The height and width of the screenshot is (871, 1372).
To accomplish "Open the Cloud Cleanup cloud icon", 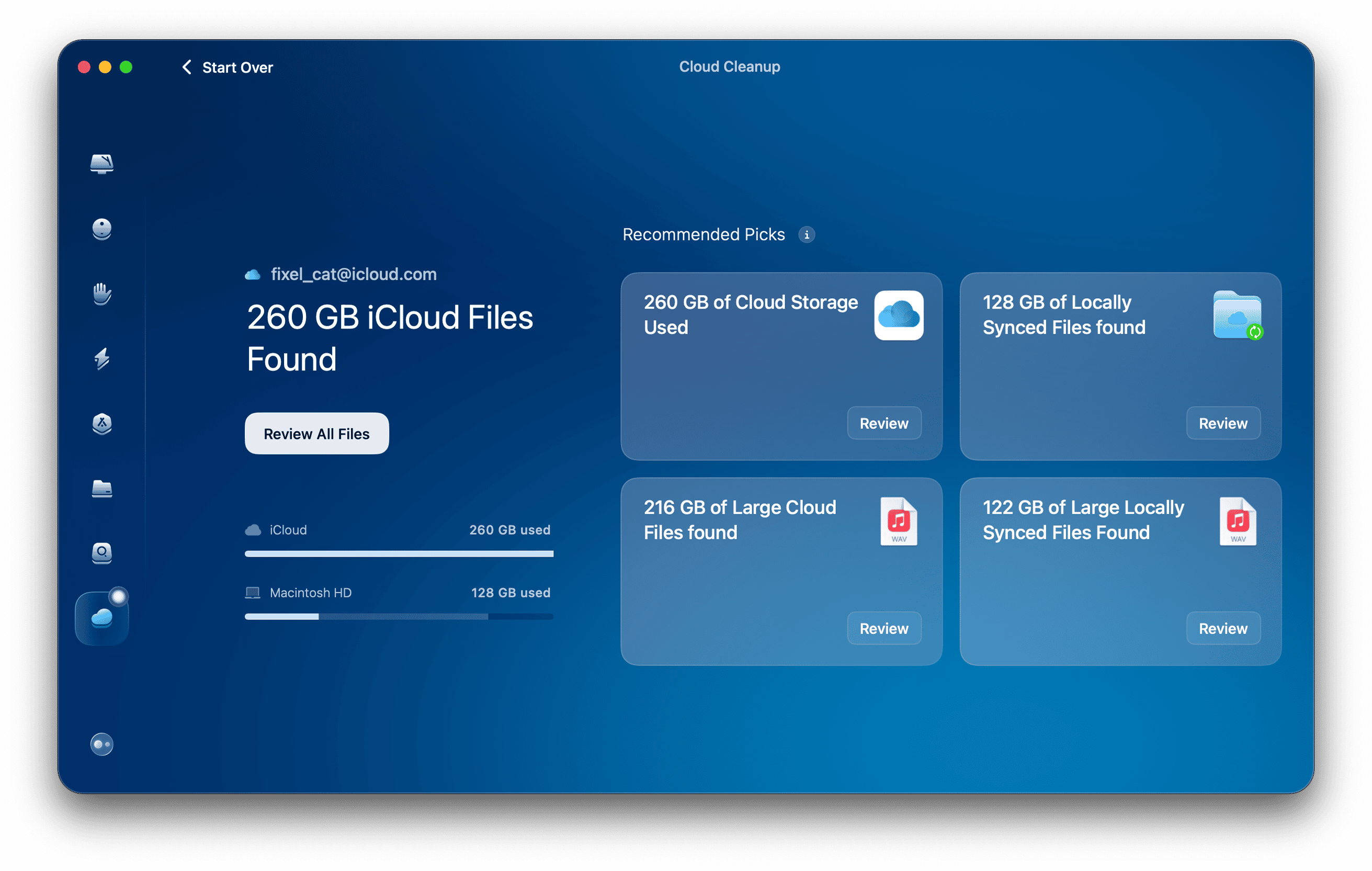I will [x=101, y=617].
